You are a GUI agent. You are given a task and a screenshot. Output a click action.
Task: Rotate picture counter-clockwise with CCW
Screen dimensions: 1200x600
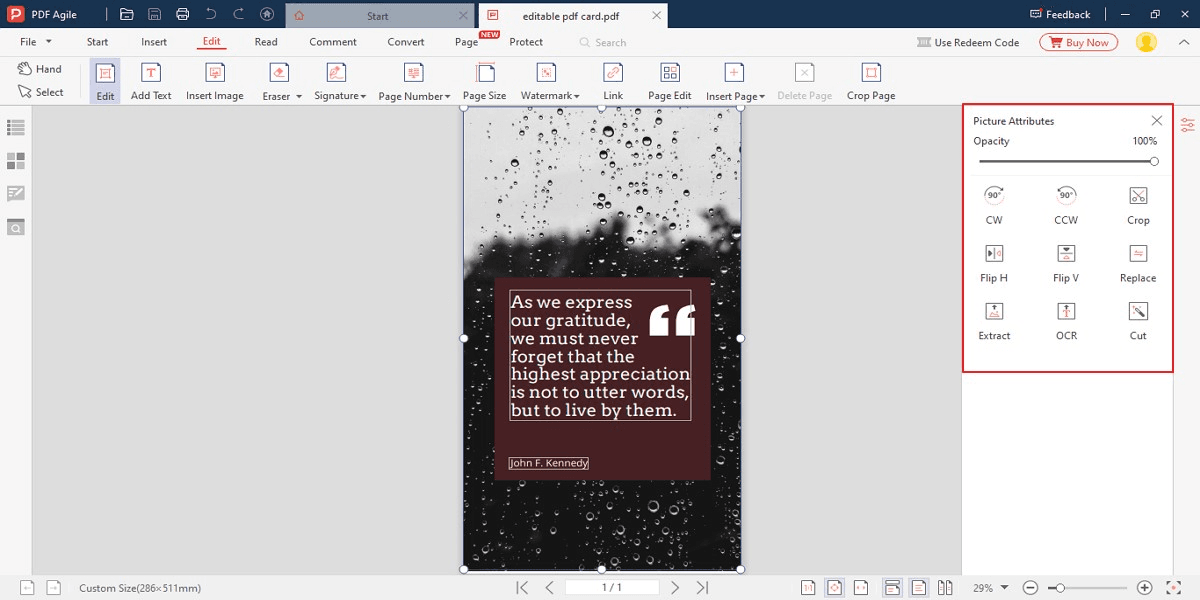1066,206
